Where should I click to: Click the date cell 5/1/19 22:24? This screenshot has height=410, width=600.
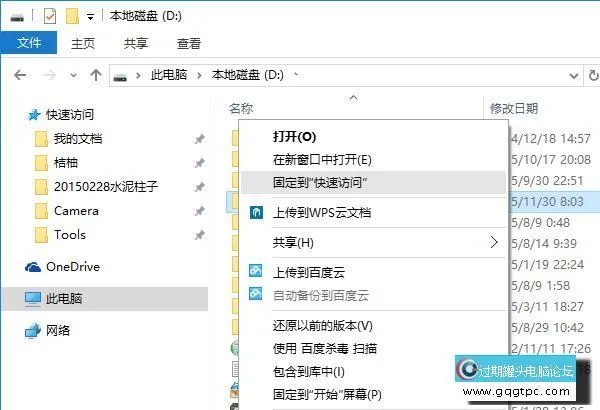548,265
